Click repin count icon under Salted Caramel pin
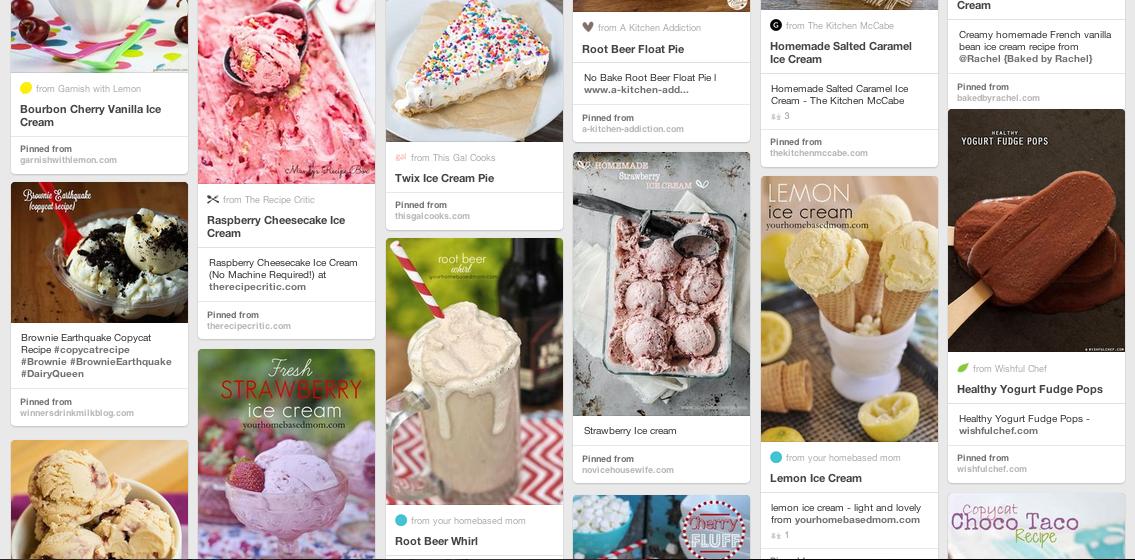The height and width of the screenshot is (560, 1135). click(776, 116)
